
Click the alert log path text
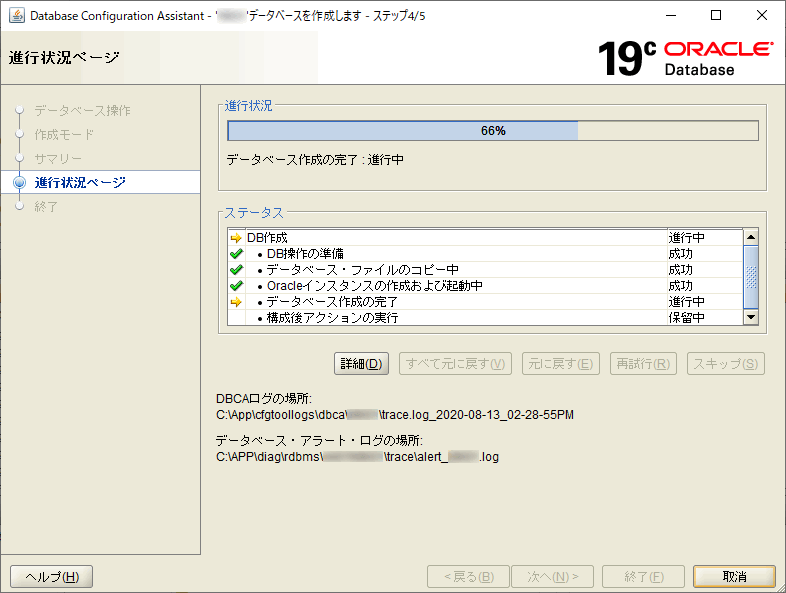(357, 457)
